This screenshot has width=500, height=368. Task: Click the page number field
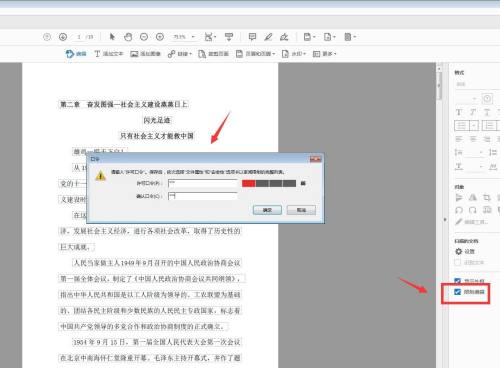(x=79, y=37)
